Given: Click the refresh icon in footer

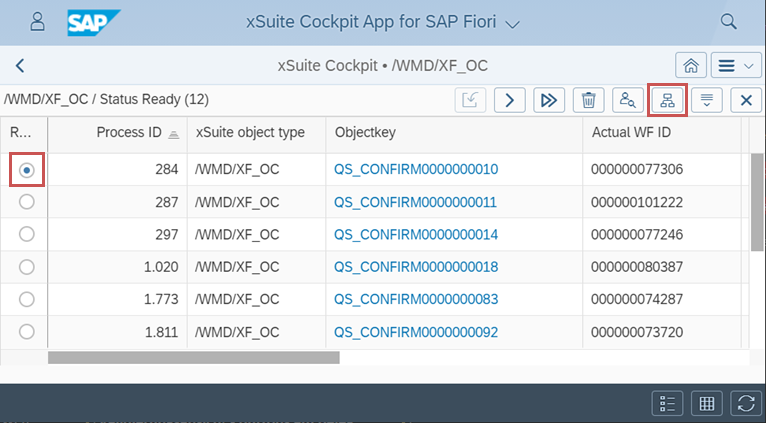Looking at the screenshot, I should 743,403.
